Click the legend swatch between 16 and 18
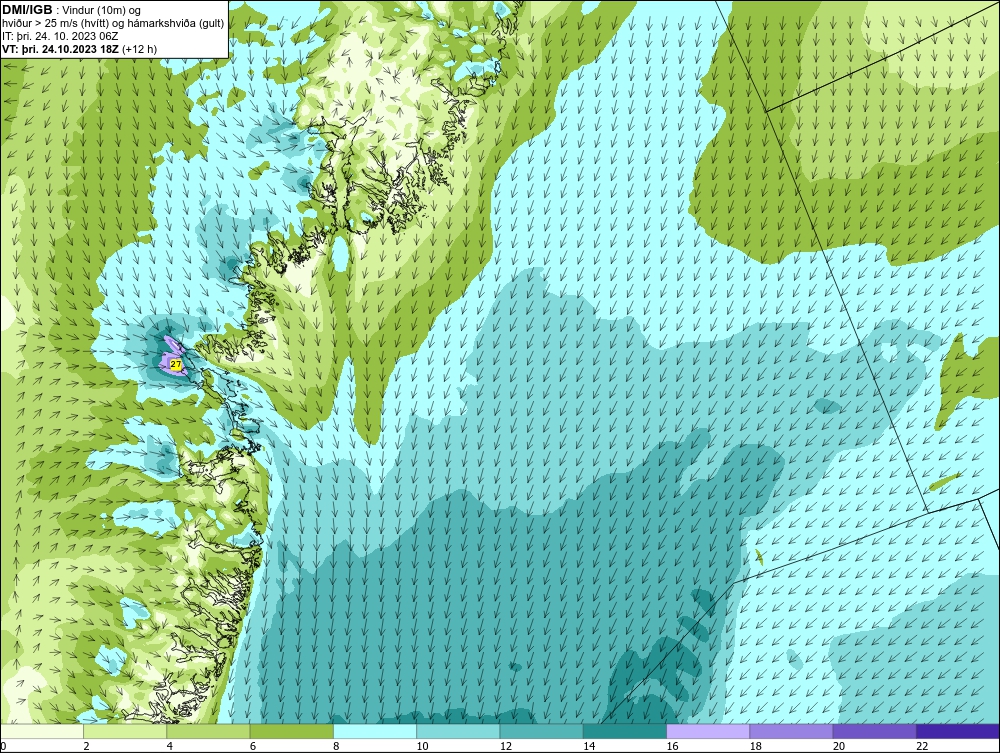The image size is (1000, 753). click(708, 731)
